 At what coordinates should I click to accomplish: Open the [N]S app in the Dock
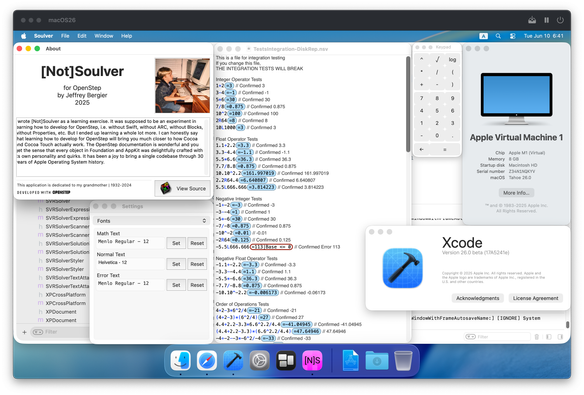click(x=312, y=360)
